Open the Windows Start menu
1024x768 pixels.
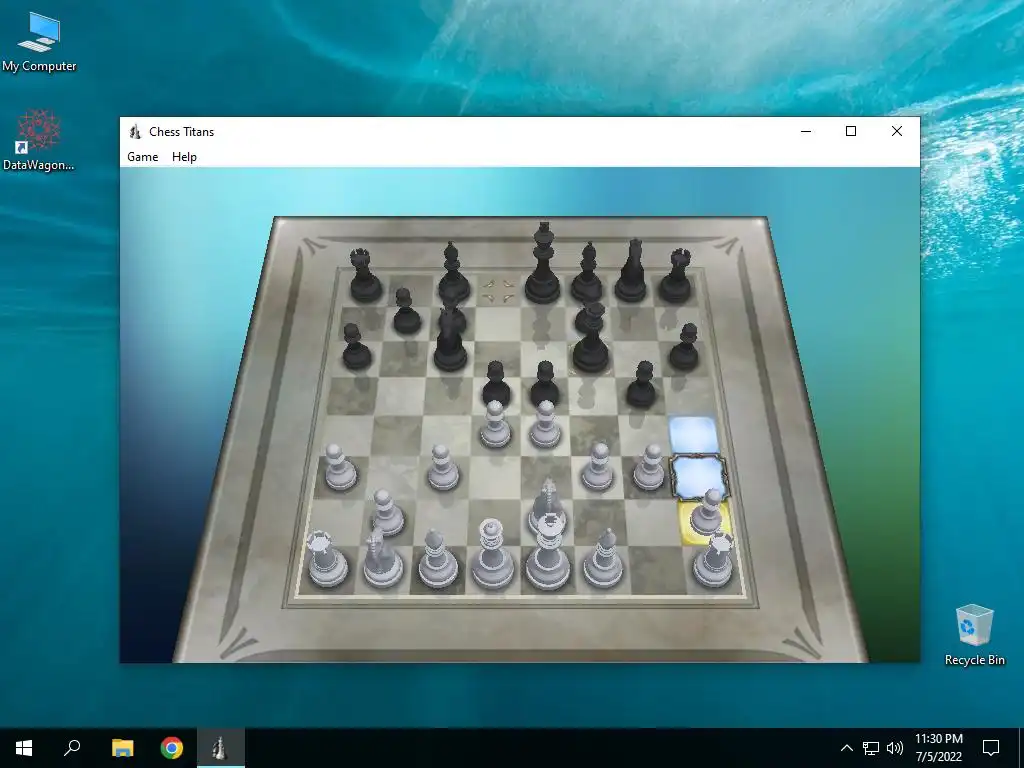pyautogui.click(x=24, y=748)
